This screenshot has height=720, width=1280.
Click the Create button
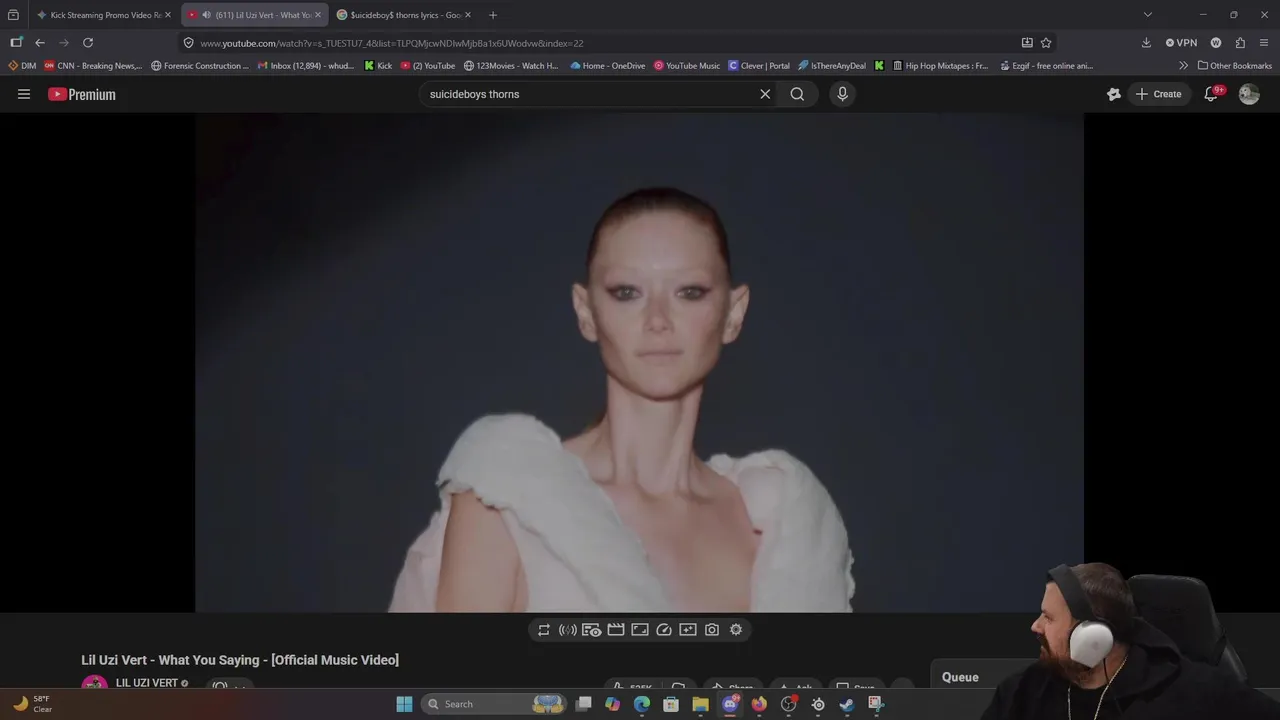tap(1158, 94)
